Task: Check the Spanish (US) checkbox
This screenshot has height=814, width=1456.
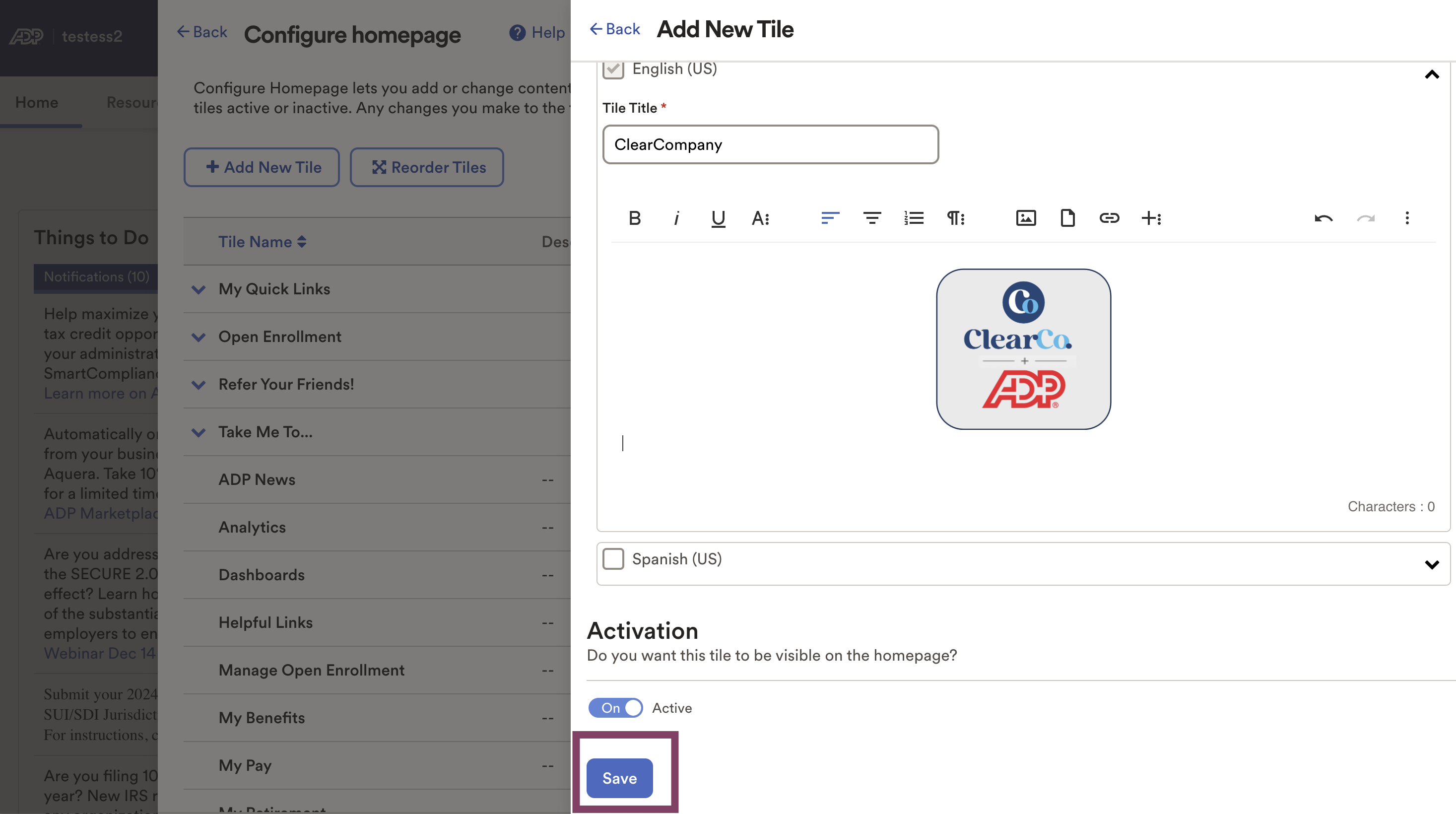Action: pyautogui.click(x=613, y=559)
